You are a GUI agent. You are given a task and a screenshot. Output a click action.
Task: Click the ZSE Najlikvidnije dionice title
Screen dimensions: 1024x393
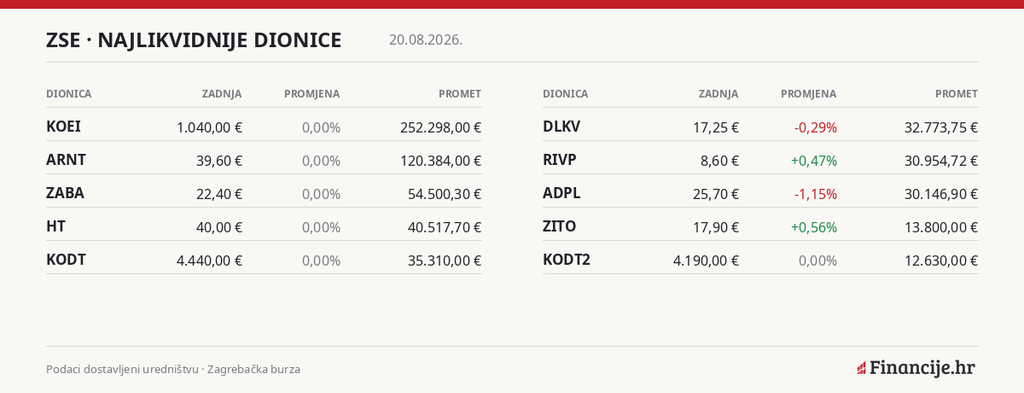click(x=194, y=40)
